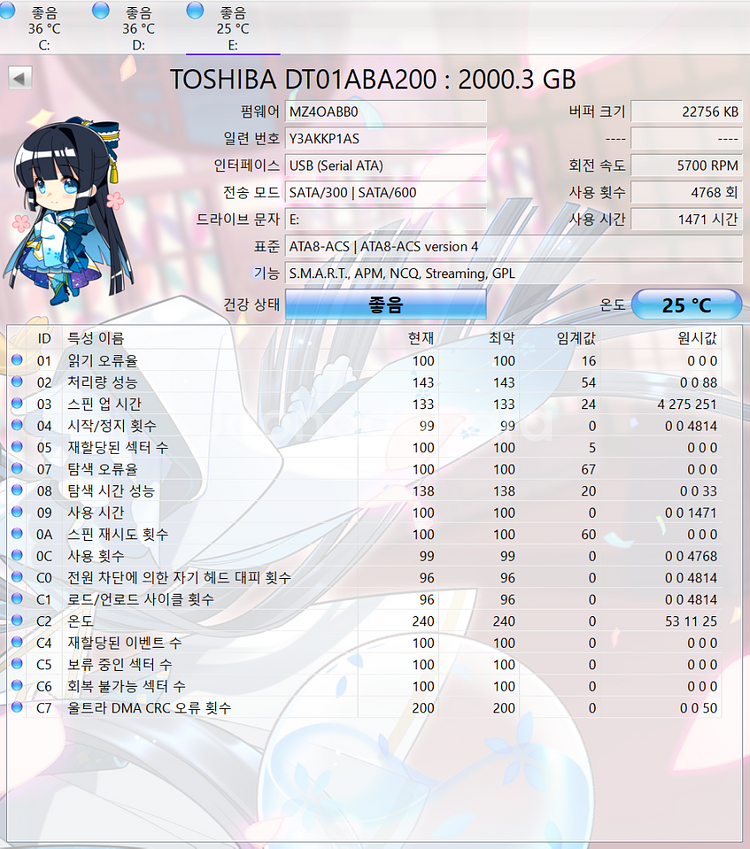Image resolution: width=750 pixels, height=849 pixels.
Task: Click the 펌웨어 firmware value field
Action: (385, 111)
